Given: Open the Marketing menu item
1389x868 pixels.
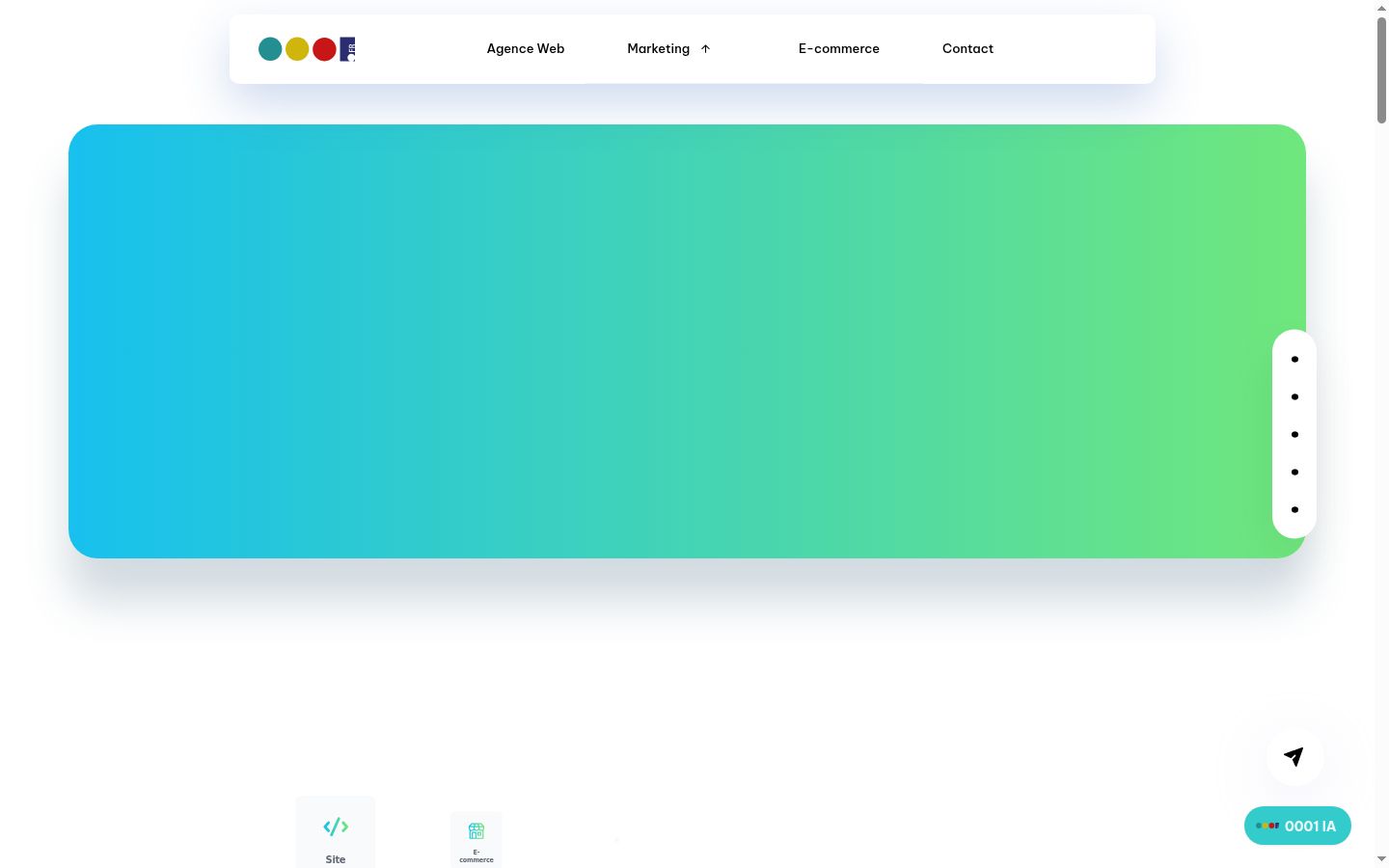Looking at the screenshot, I should [x=659, y=49].
